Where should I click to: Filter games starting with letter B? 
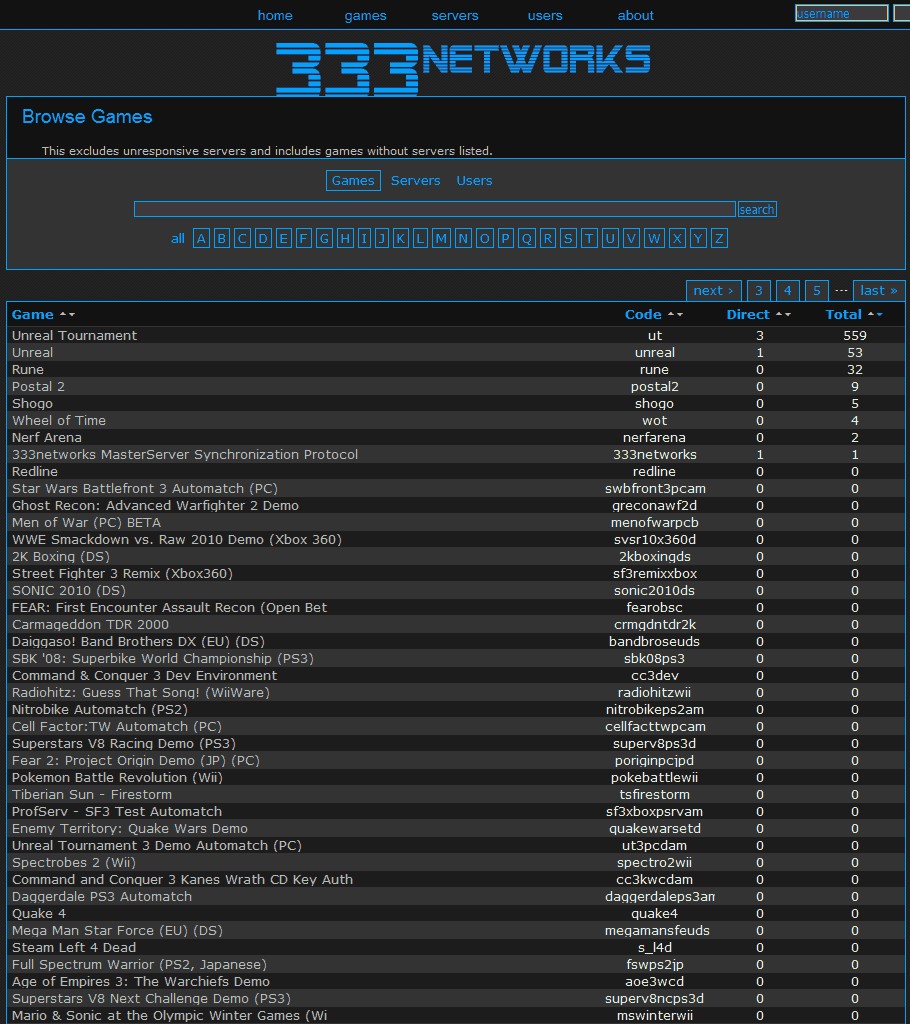[221, 238]
